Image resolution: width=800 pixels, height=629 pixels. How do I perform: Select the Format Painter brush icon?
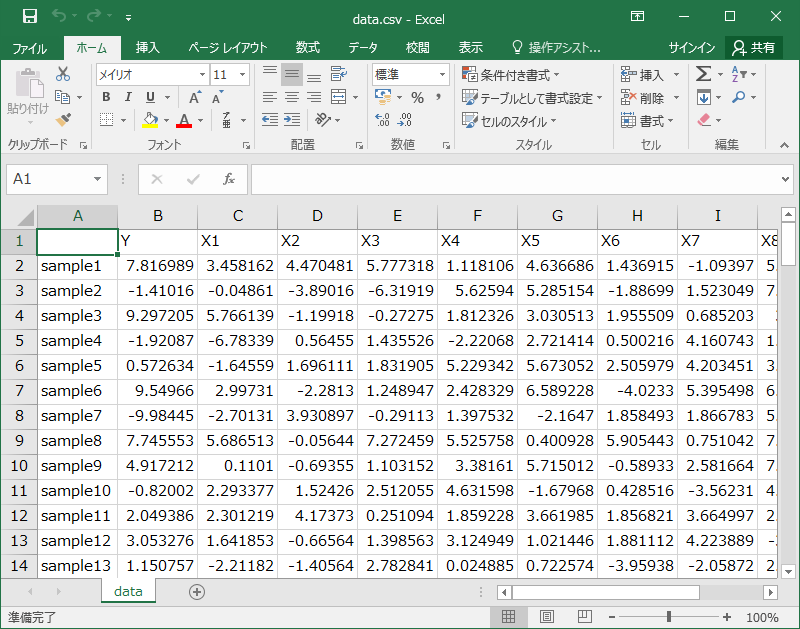coord(63,120)
